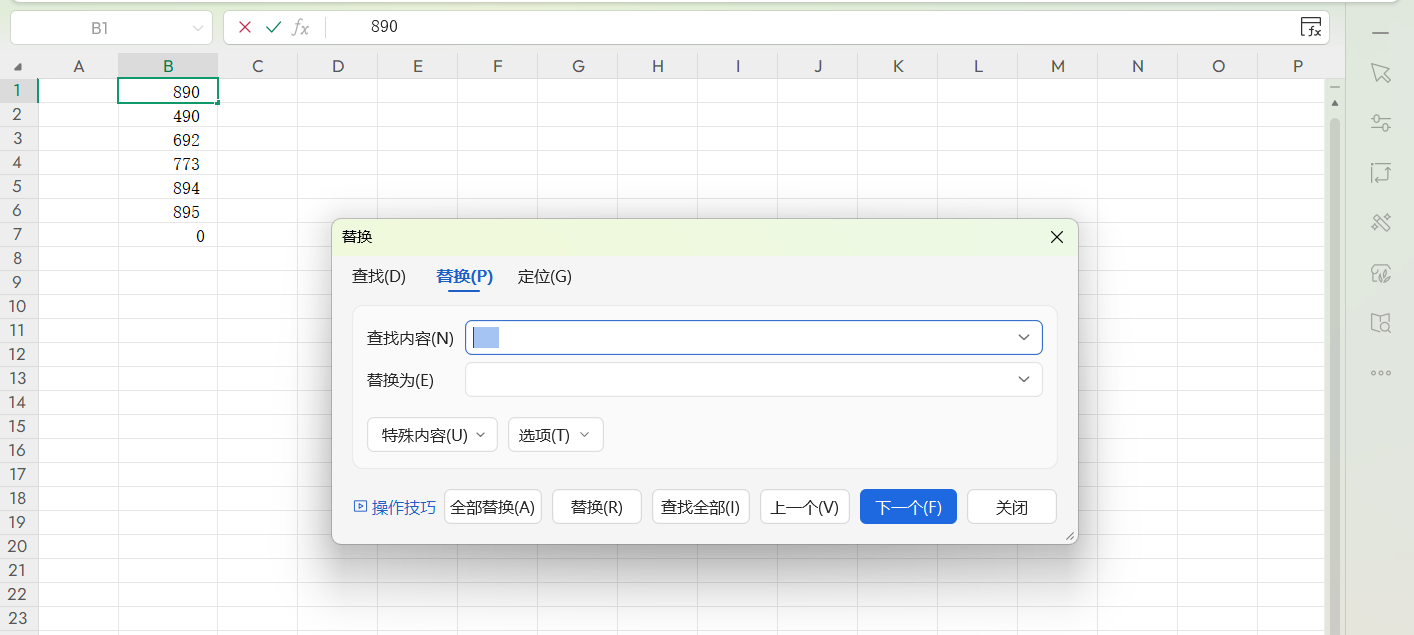Switch to the 定位(G) tab
Image resolution: width=1414 pixels, height=635 pixels.
[x=544, y=276]
